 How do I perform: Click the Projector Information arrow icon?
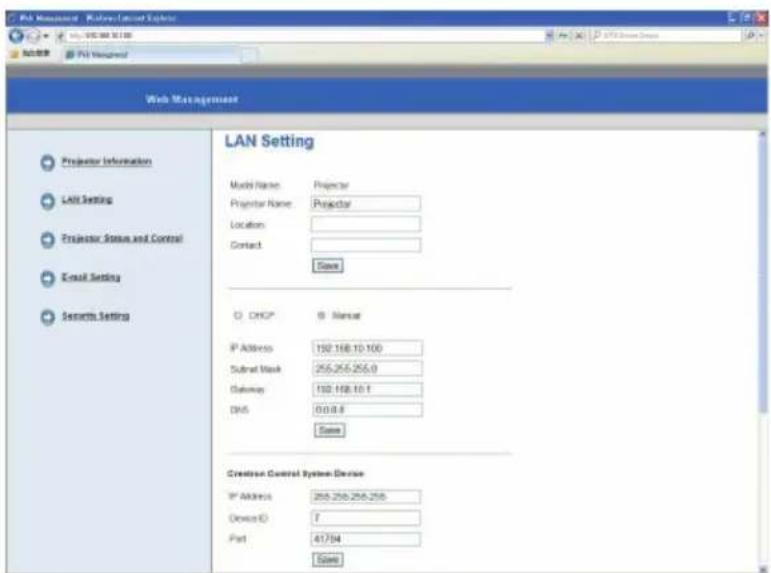[48, 162]
